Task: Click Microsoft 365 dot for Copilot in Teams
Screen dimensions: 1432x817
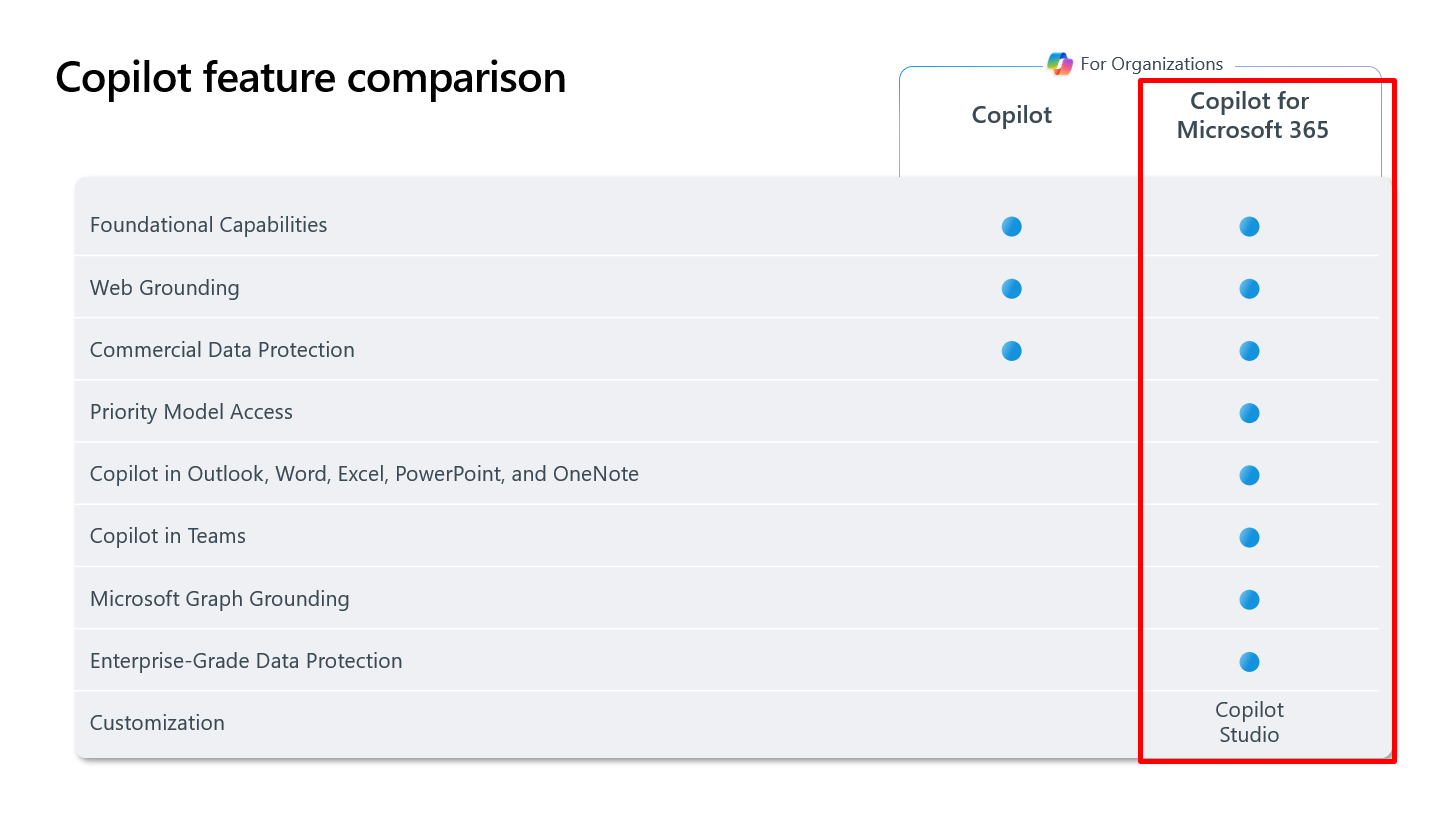Action: pos(1249,537)
